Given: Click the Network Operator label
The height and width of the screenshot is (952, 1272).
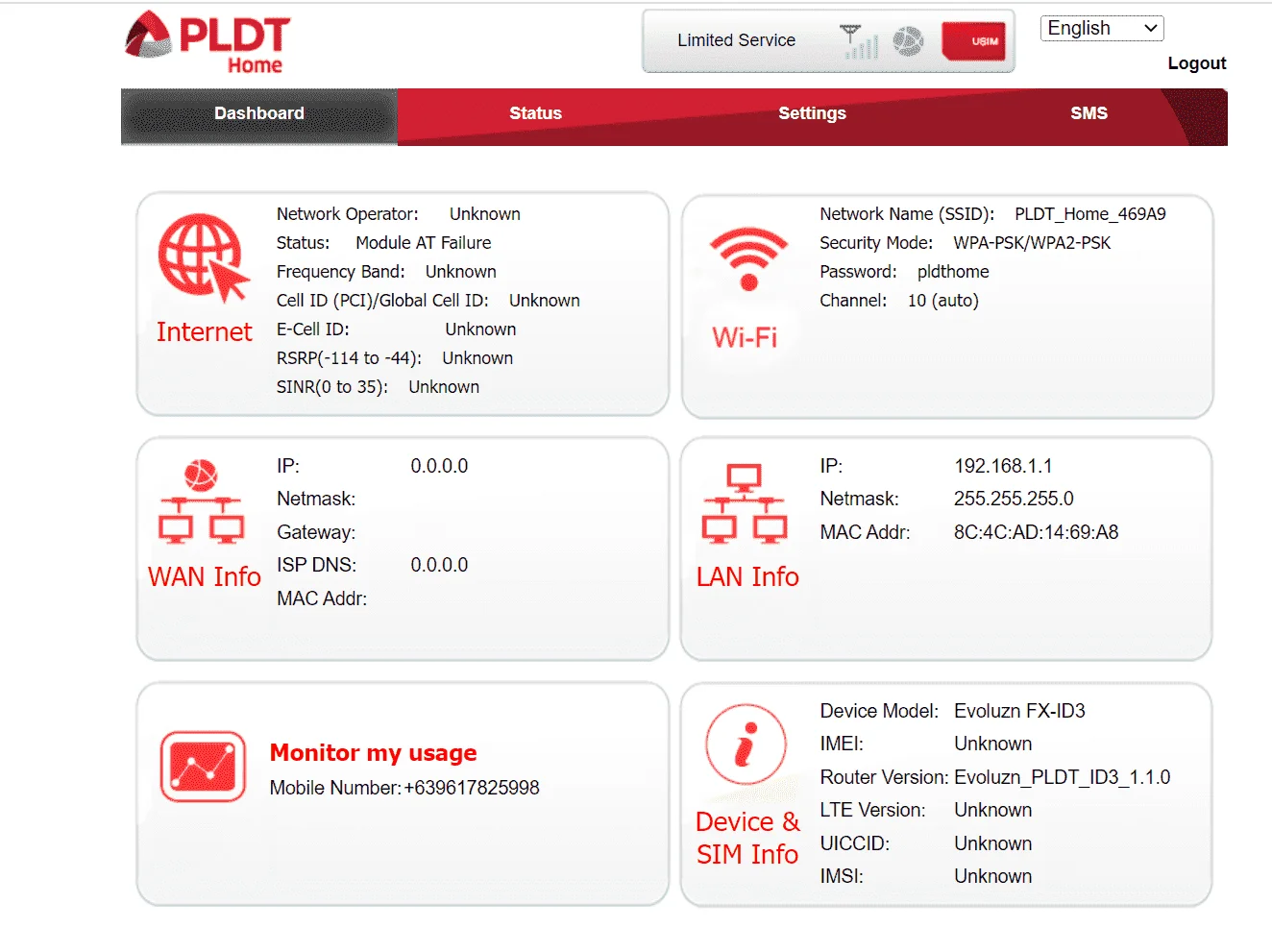Looking at the screenshot, I should (x=348, y=214).
